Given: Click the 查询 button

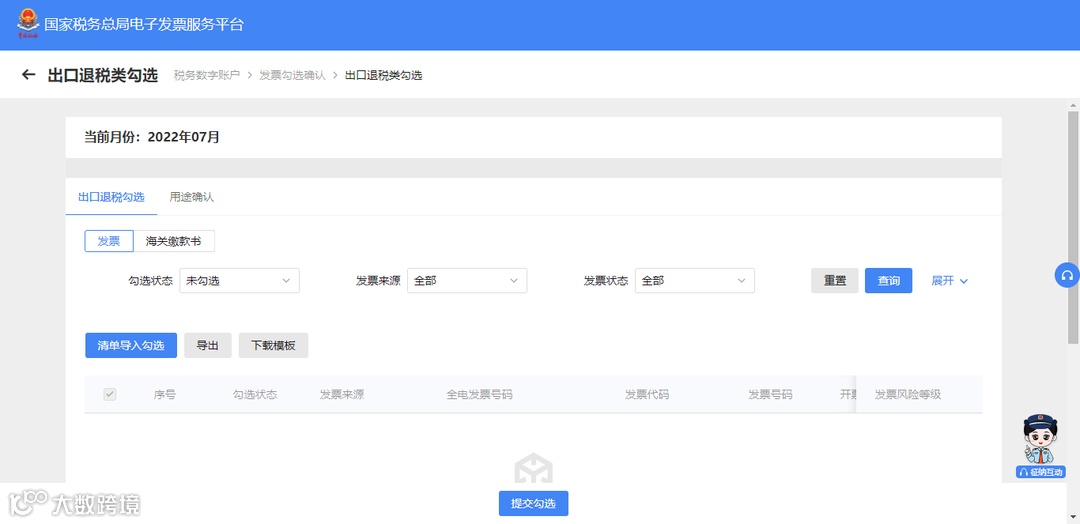Looking at the screenshot, I should coord(889,281).
